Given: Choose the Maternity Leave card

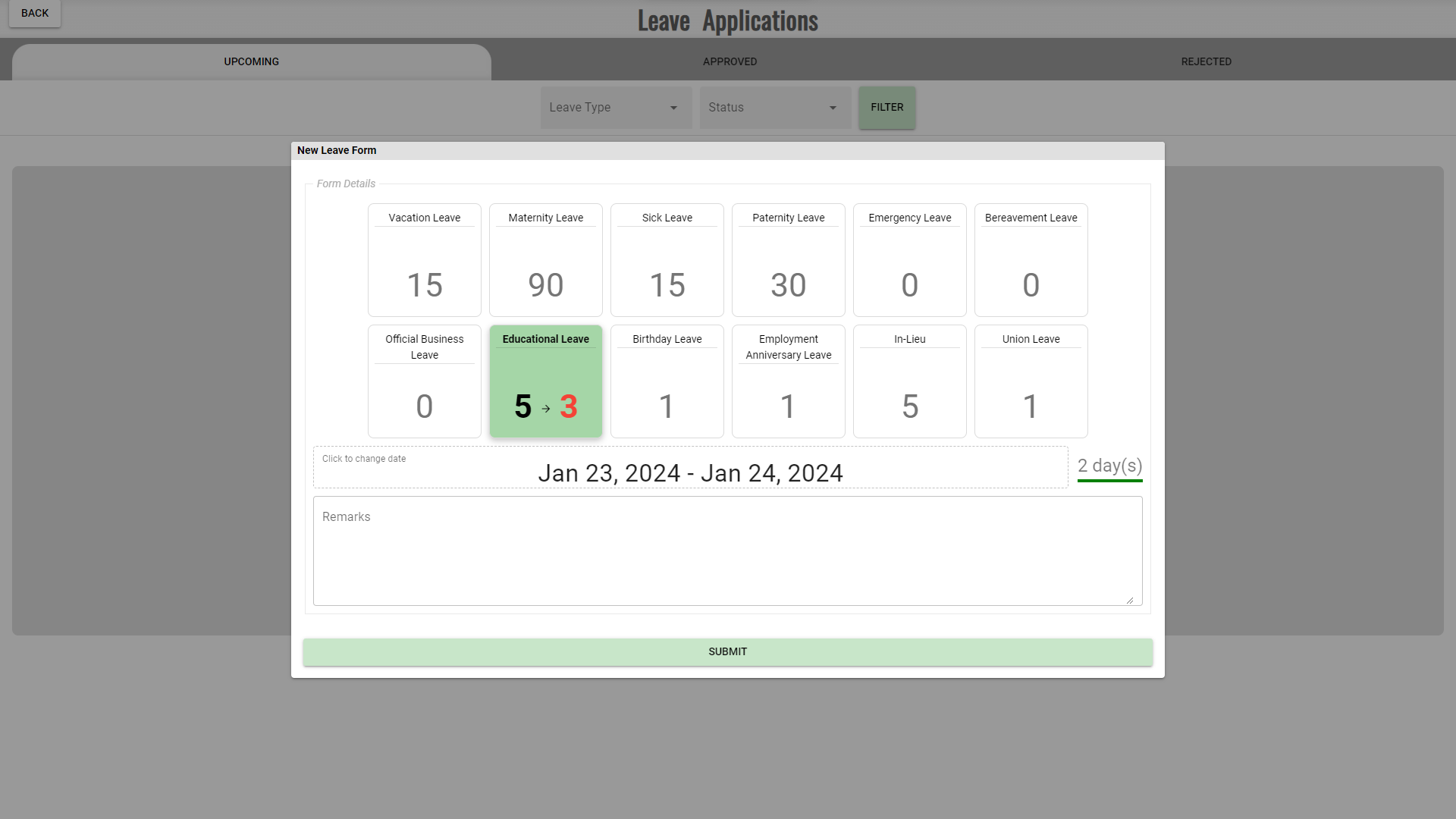Looking at the screenshot, I should click(x=545, y=260).
